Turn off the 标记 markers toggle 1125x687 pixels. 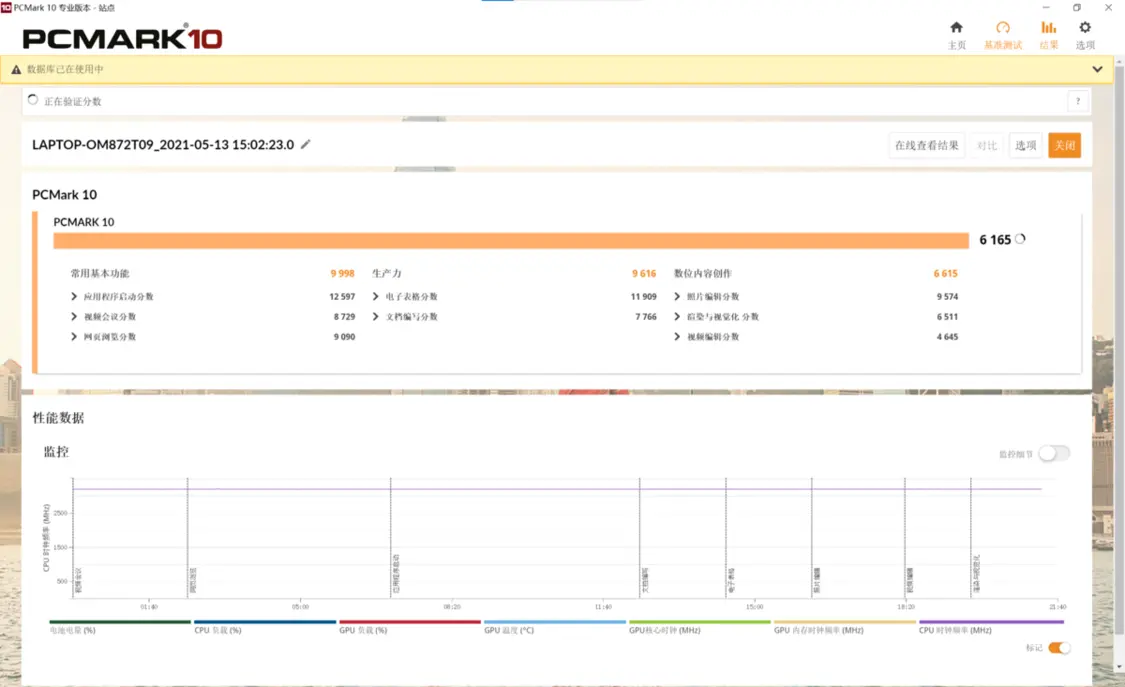click(x=1059, y=648)
